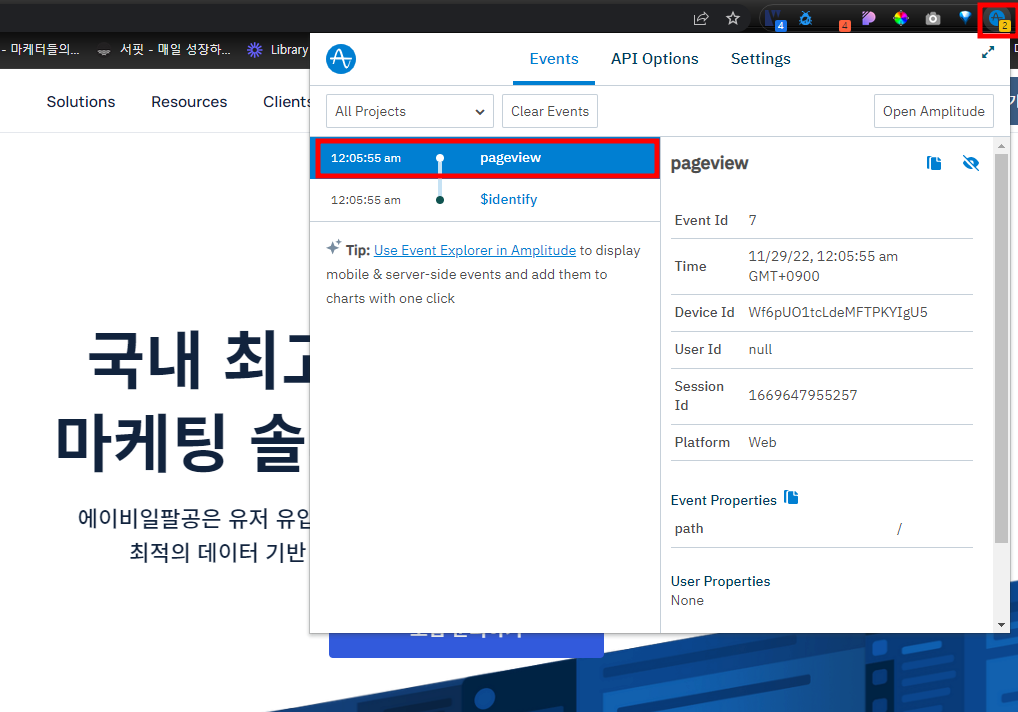Bookmark this page with the star icon
The image size is (1018, 712).
(x=733, y=18)
